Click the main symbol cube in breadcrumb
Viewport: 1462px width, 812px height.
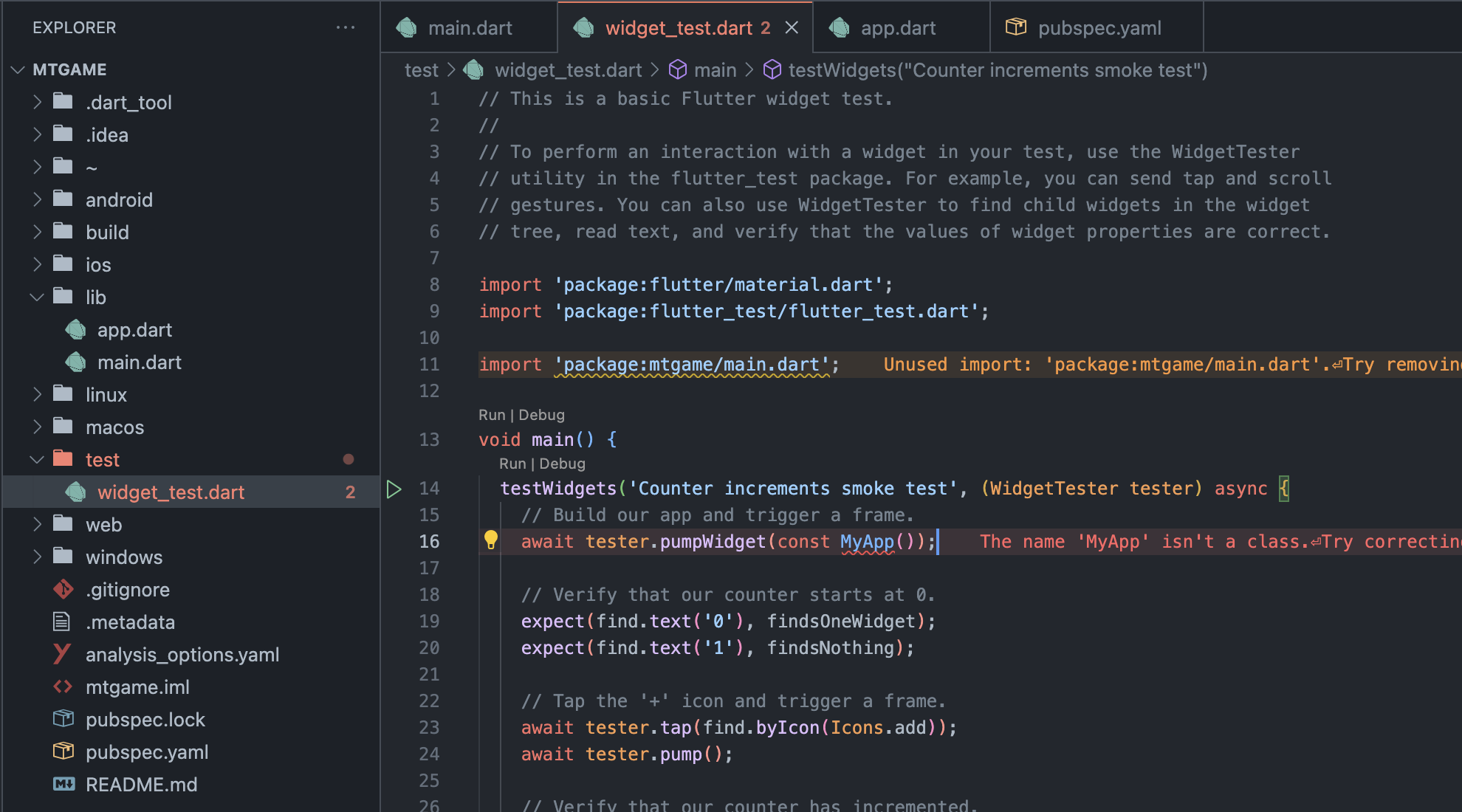pos(677,70)
